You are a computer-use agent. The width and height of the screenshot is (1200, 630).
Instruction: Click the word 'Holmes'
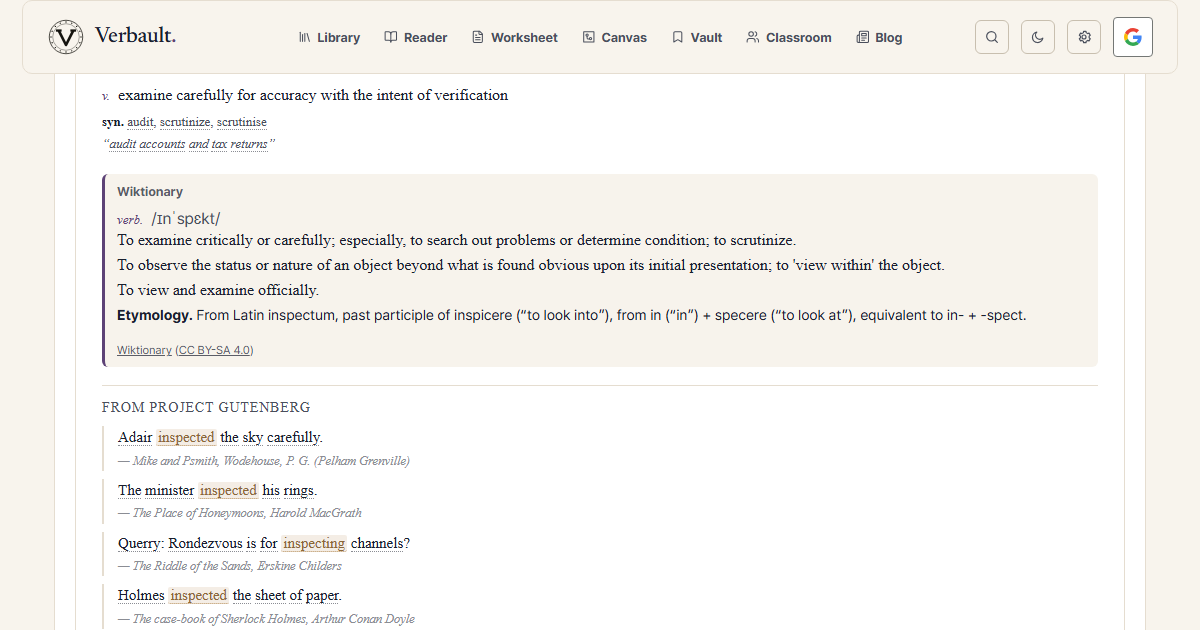(x=141, y=595)
